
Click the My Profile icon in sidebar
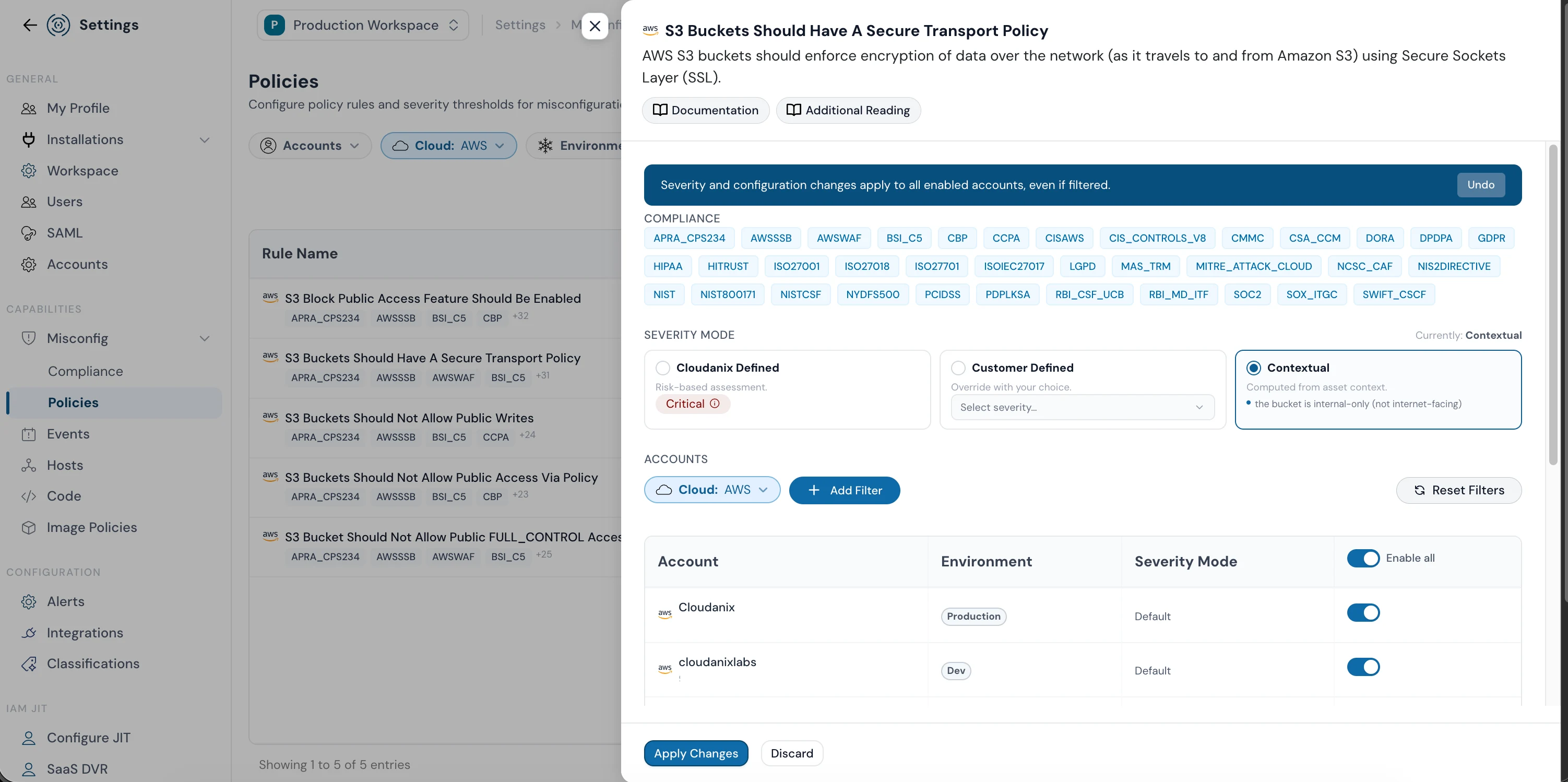click(29, 109)
